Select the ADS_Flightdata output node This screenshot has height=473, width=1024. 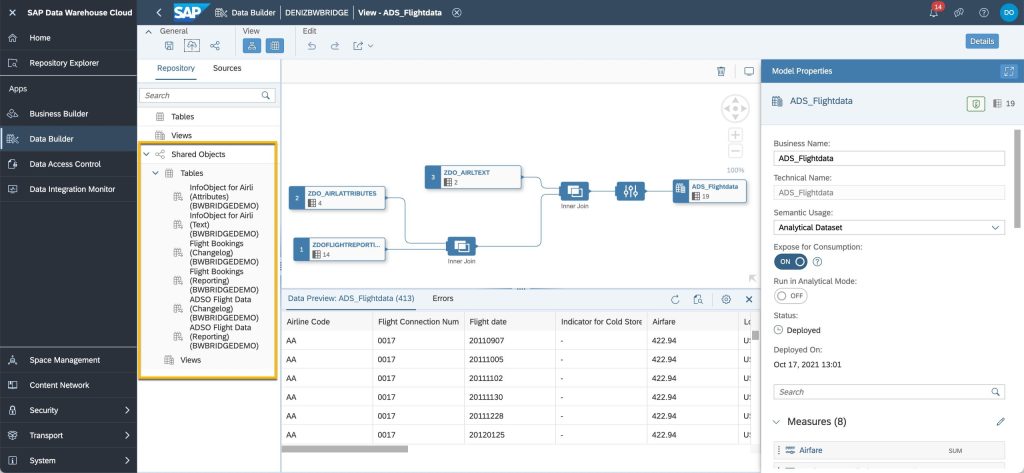pyautogui.click(x=710, y=191)
